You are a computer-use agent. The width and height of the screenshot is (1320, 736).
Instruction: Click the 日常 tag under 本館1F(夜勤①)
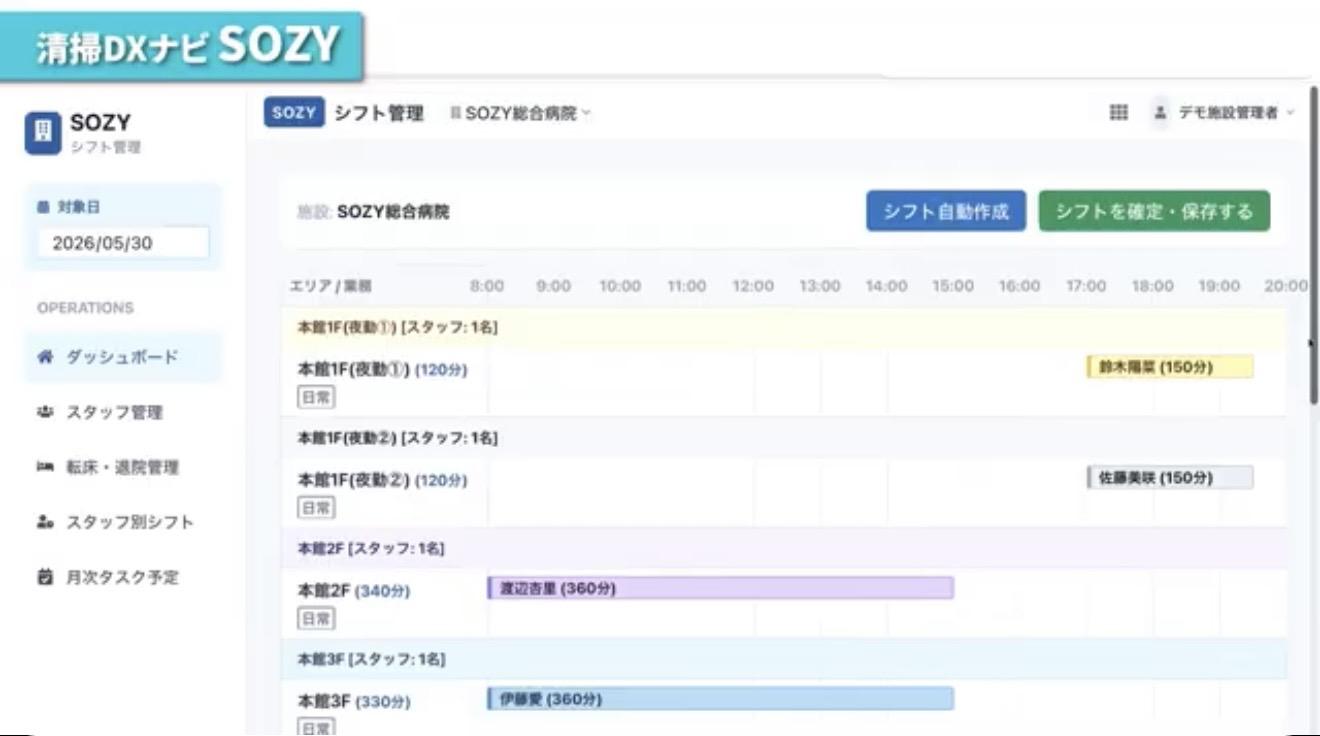(x=316, y=397)
